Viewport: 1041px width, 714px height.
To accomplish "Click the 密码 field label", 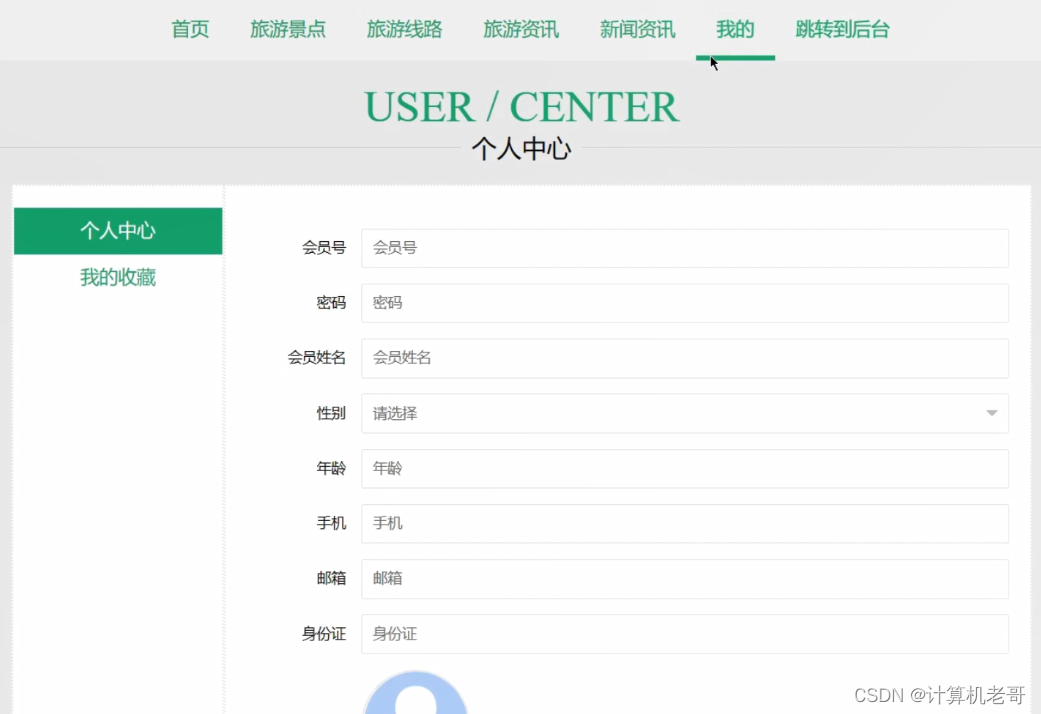I will point(331,303).
